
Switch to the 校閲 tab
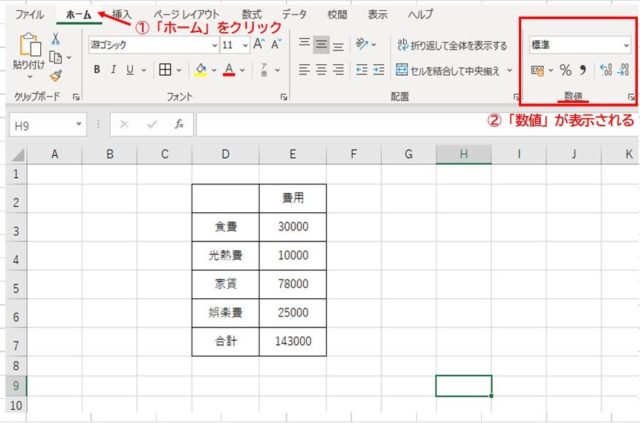click(x=337, y=14)
